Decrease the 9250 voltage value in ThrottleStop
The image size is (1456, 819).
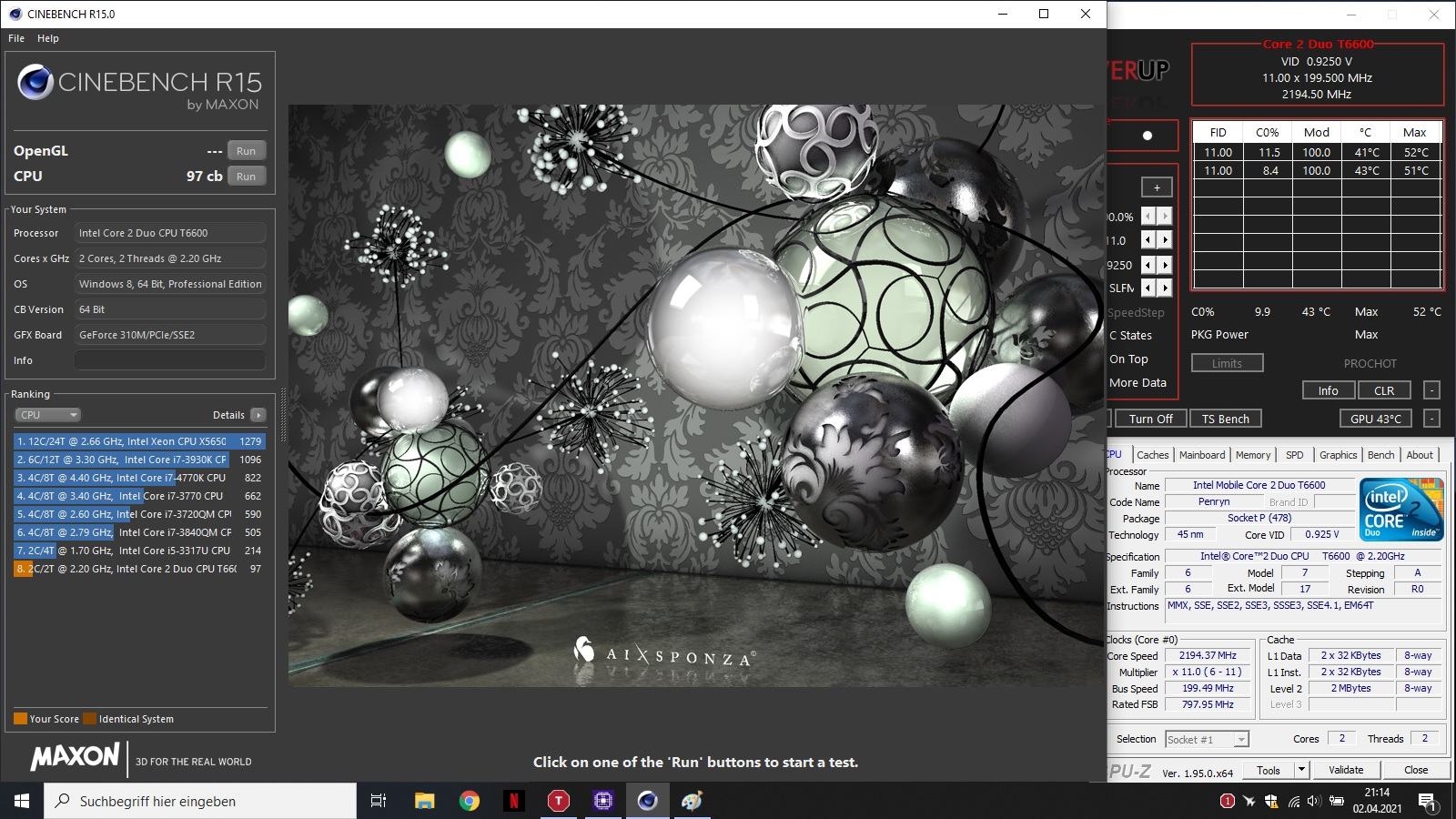pos(1148,265)
